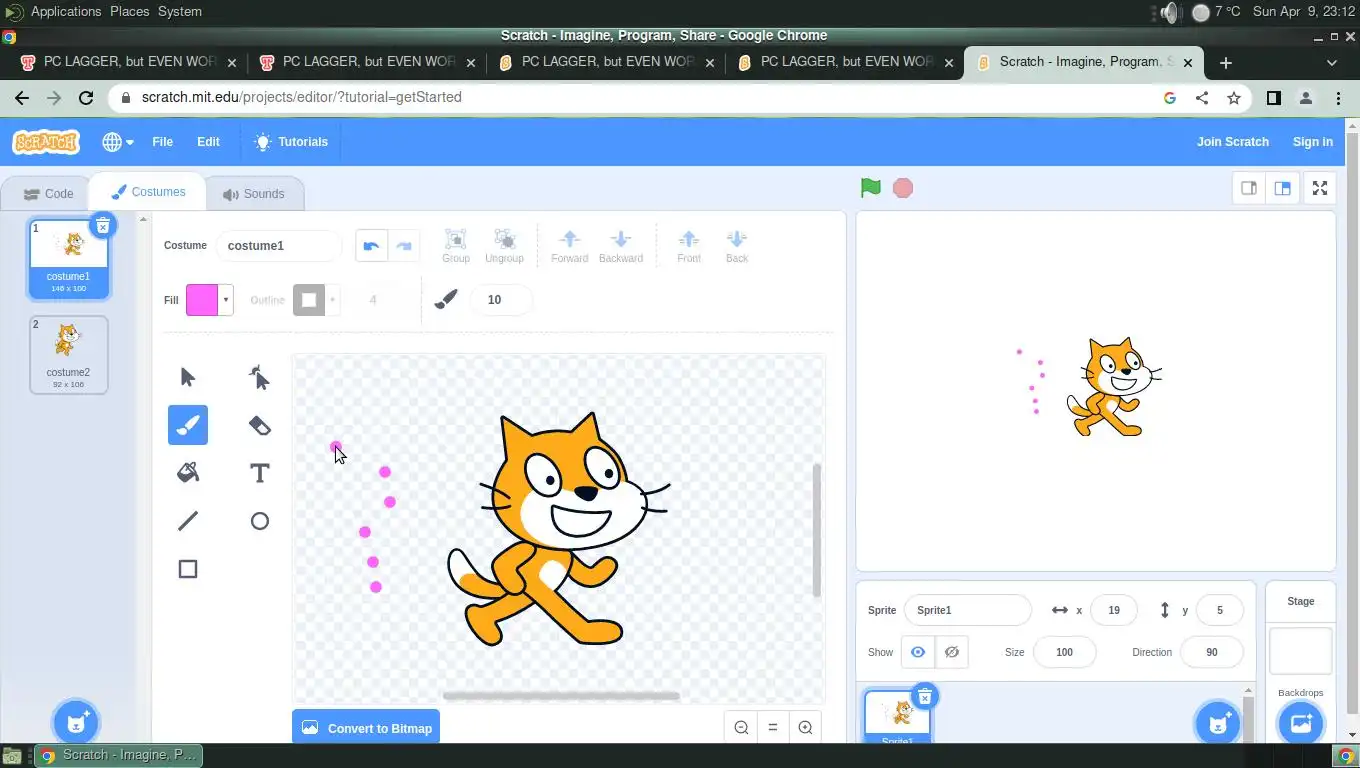
Task: Reset costume canvas zoom
Action: pos(773,728)
